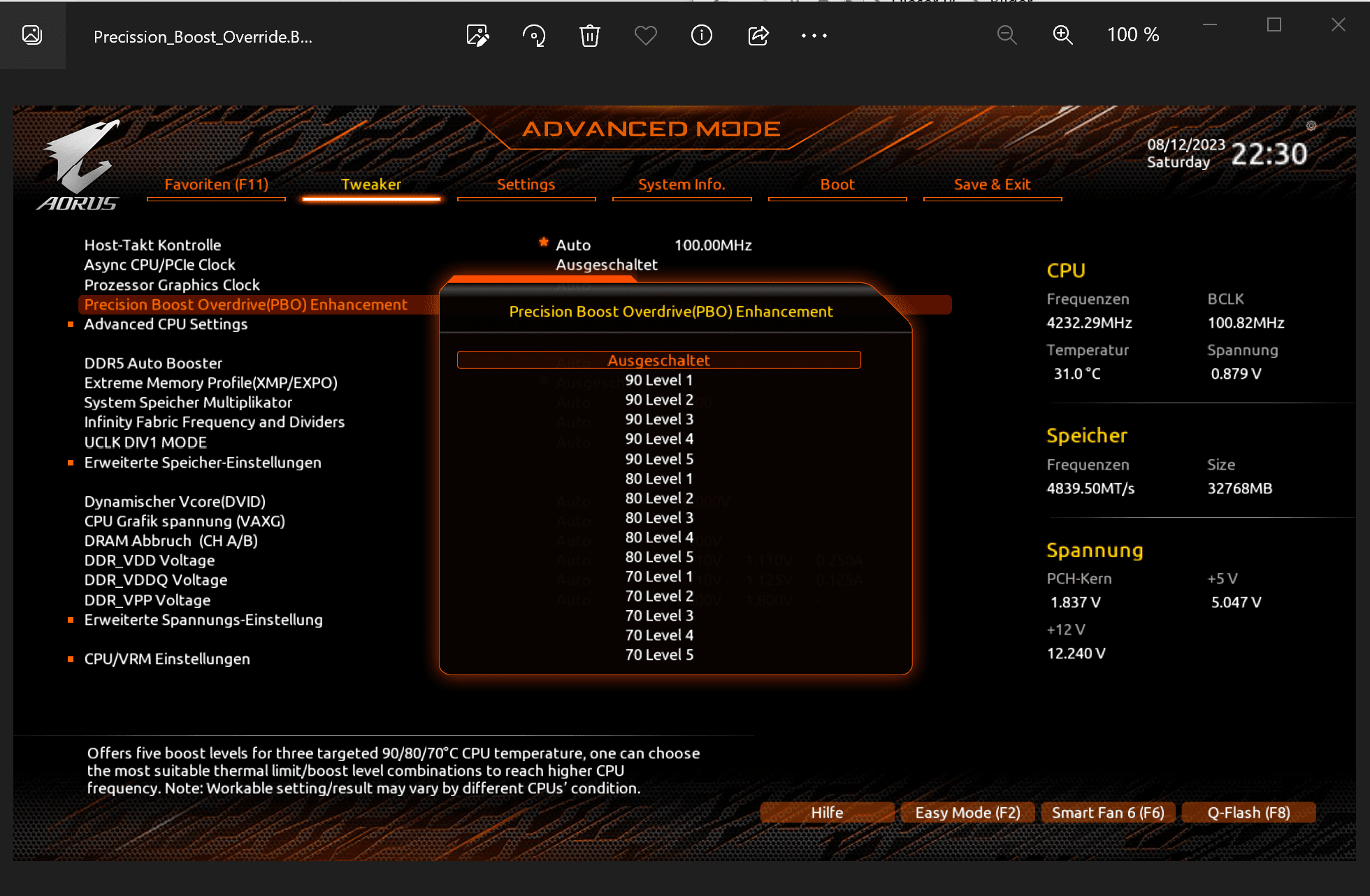1370x896 pixels.
Task: Select DDR_VDD Voltage setting
Action: (x=150, y=561)
